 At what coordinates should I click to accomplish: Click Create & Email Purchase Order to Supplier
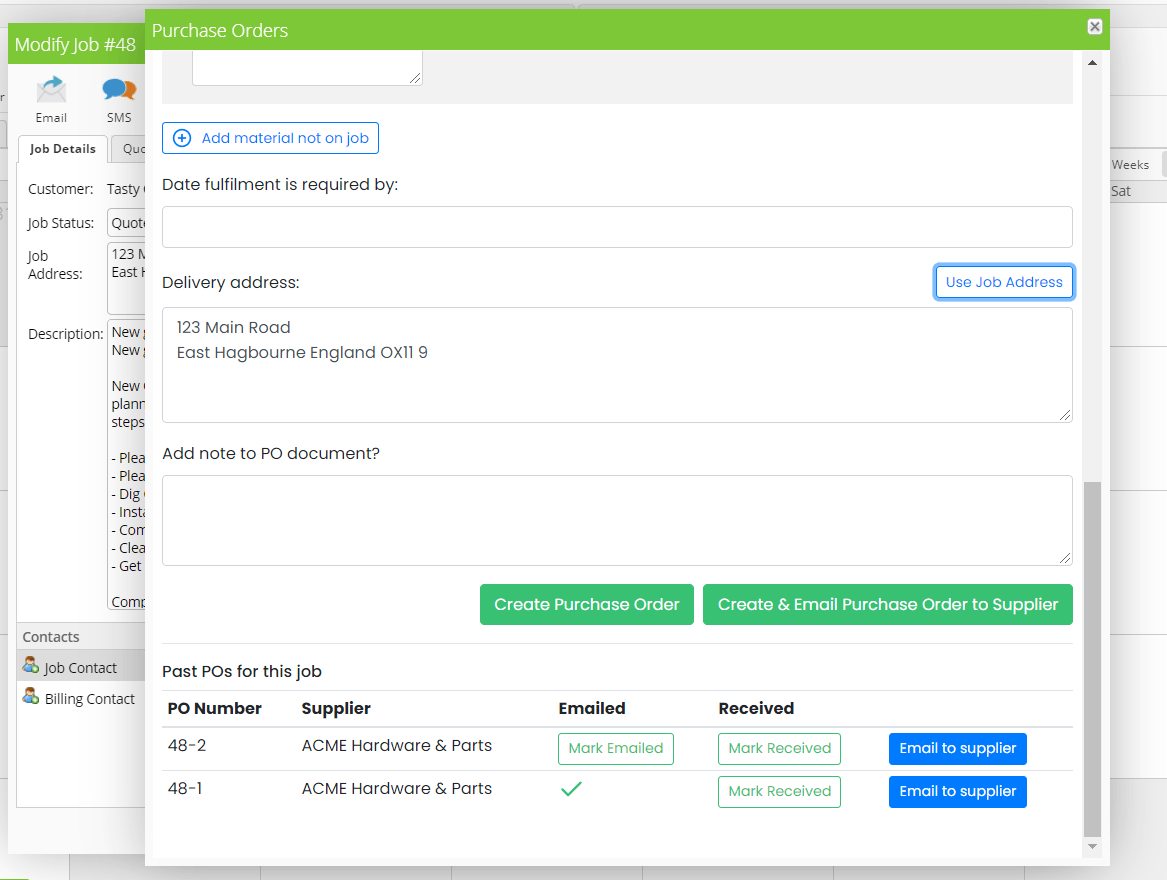point(887,605)
